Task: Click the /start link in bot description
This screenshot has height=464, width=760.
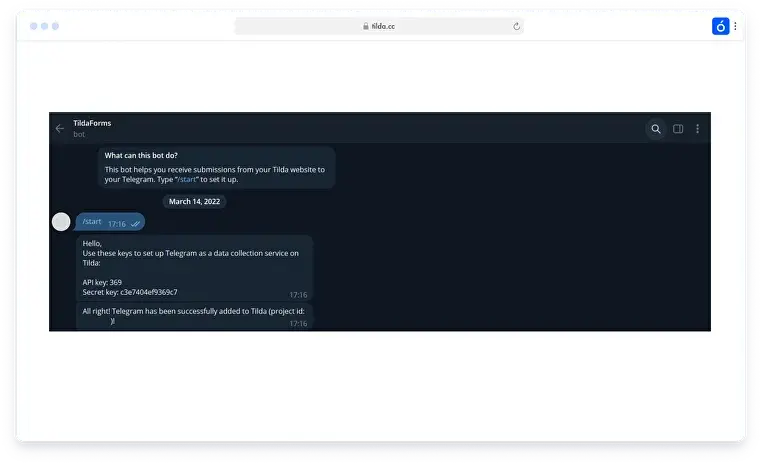Action: (x=187, y=179)
